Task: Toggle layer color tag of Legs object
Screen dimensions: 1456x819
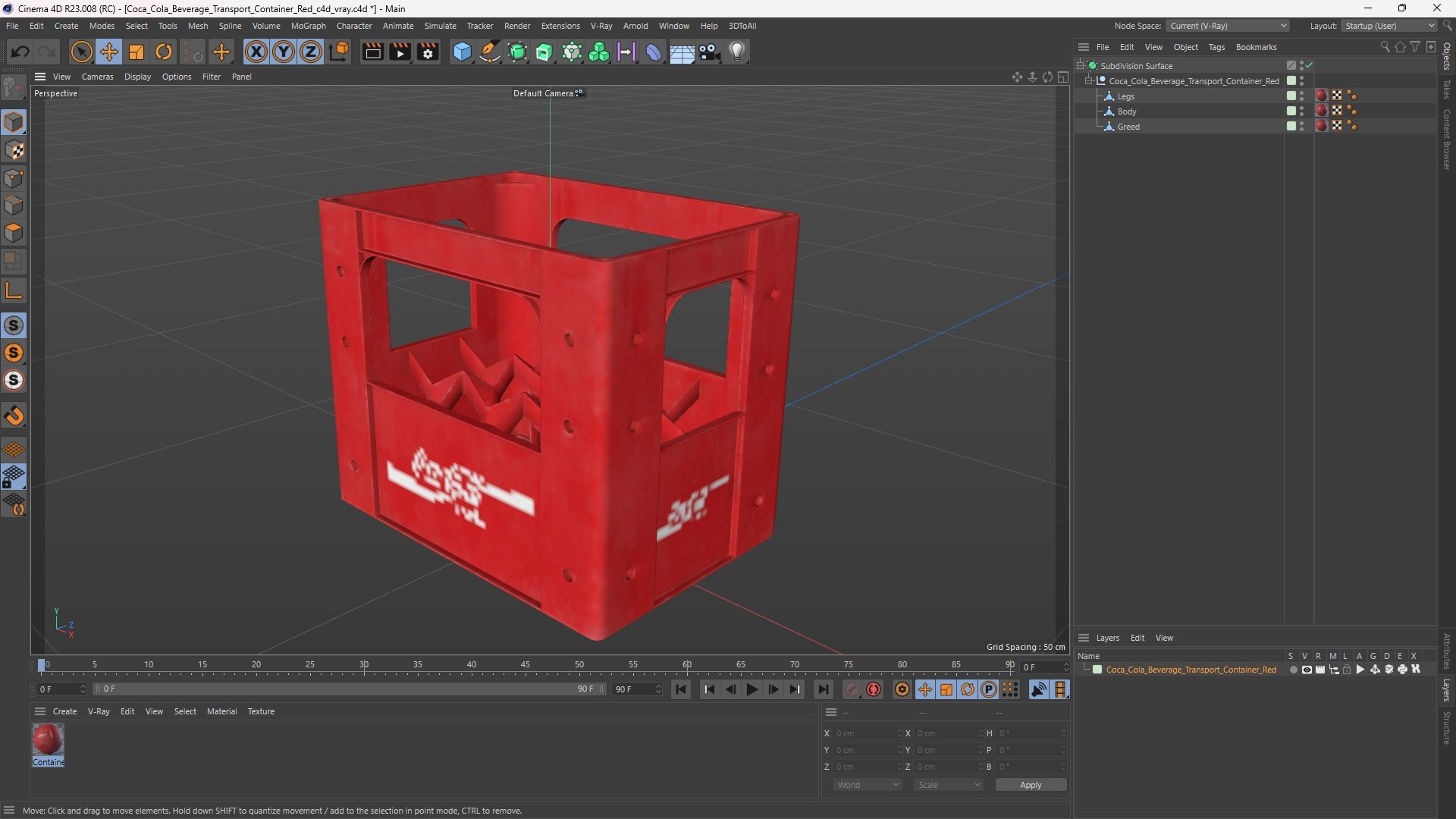Action: pos(1291,96)
